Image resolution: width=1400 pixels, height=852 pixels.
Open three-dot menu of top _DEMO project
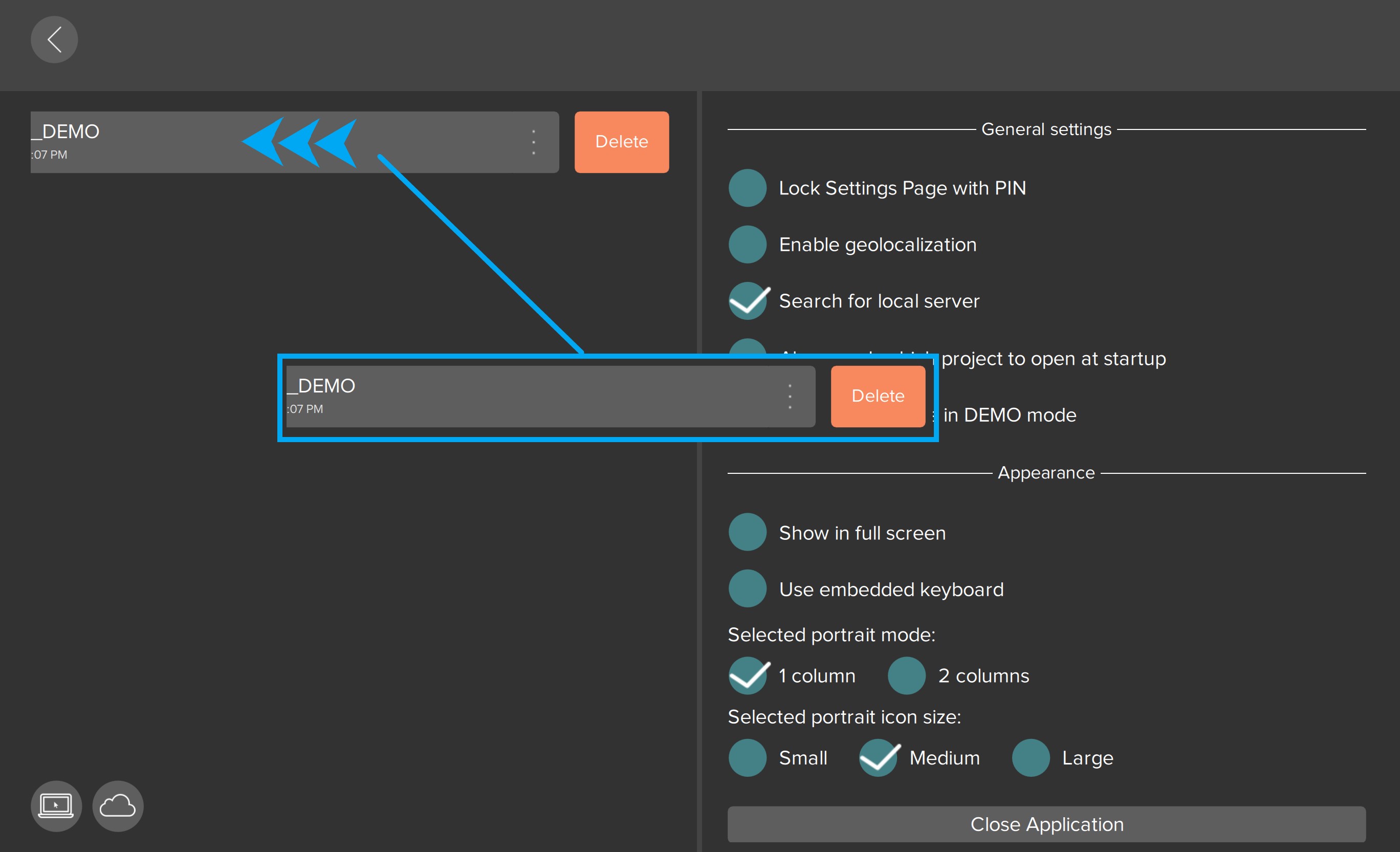point(533,142)
